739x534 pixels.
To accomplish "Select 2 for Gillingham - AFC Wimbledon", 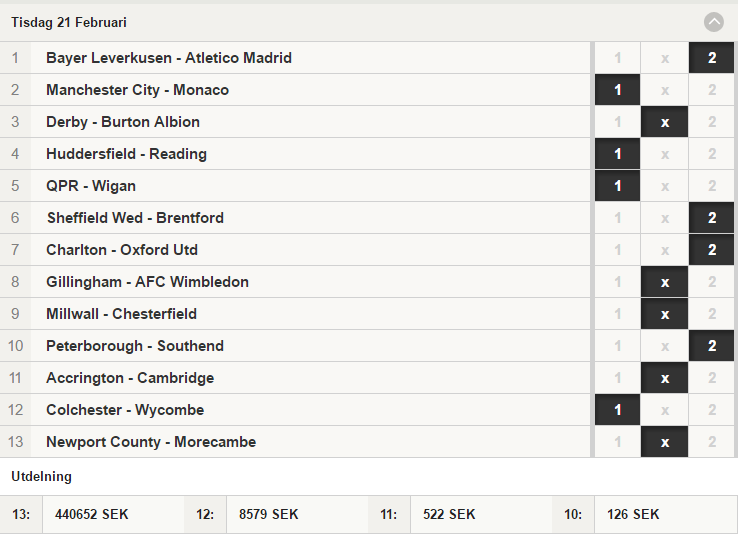I will coord(712,282).
